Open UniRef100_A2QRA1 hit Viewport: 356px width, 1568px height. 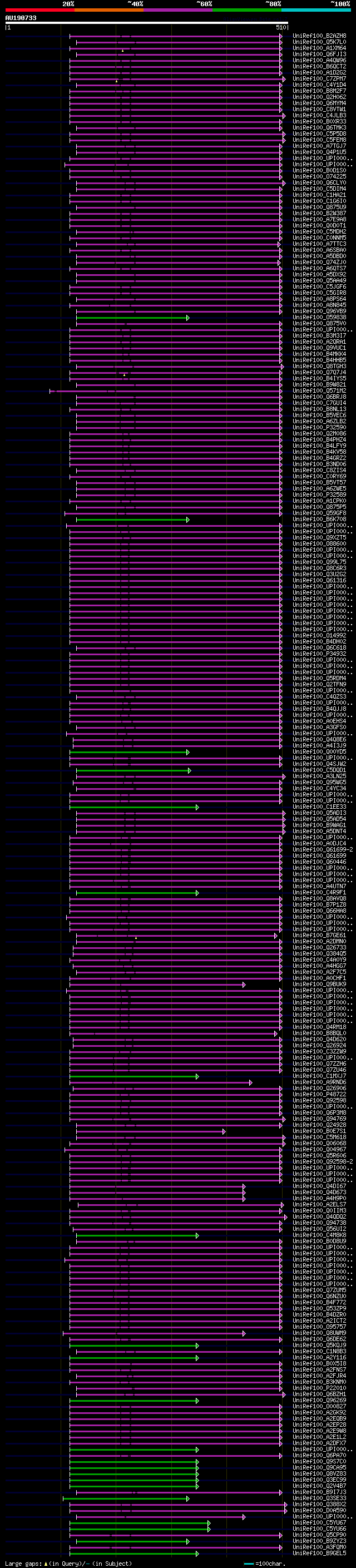pos(319,342)
